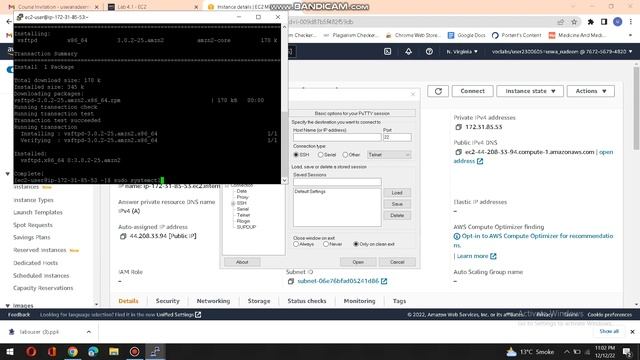Copy the public IPv4 DNS name
The height and width of the screenshot is (360, 640).
458,152
